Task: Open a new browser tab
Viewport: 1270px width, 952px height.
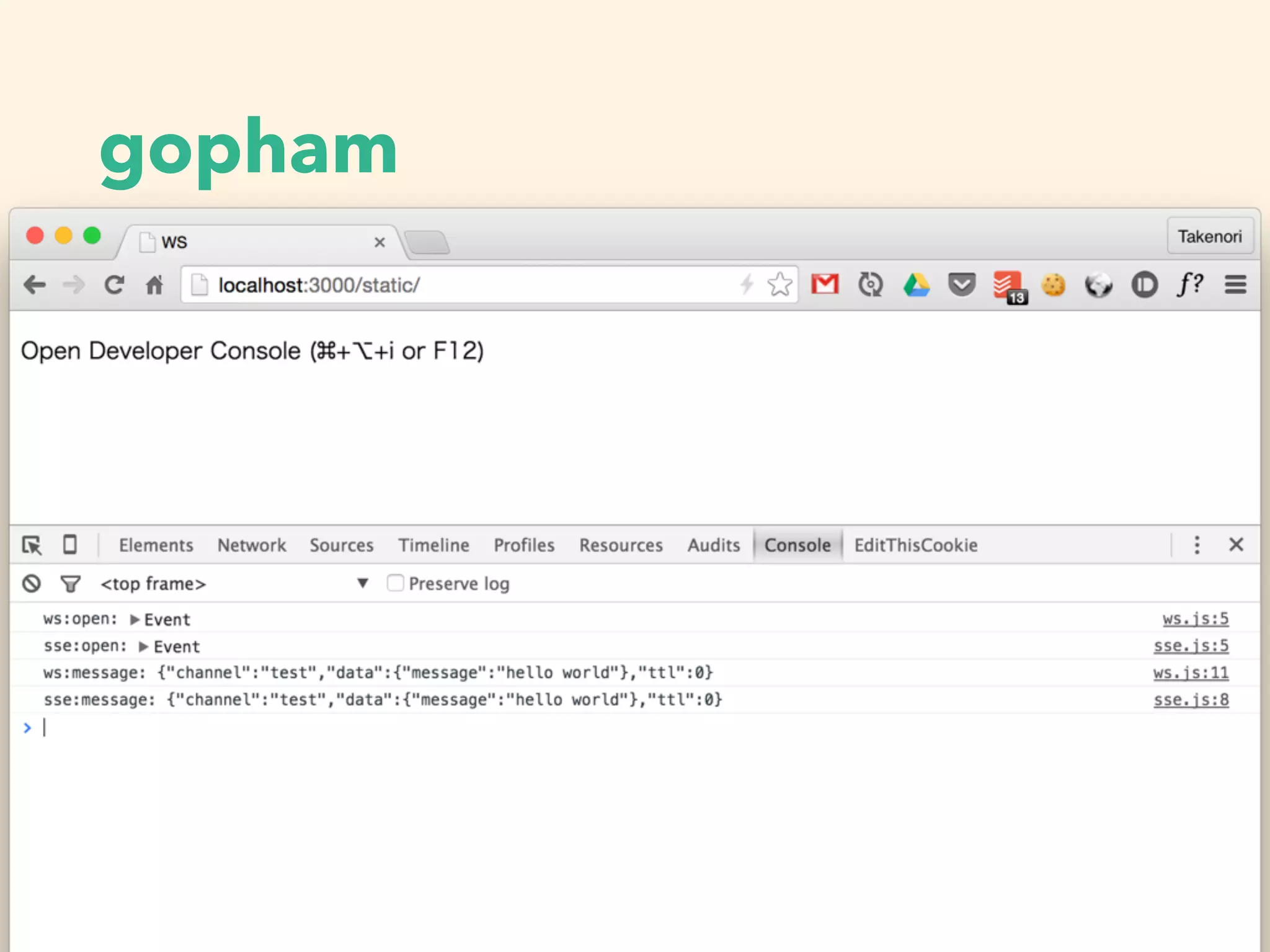Action: [x=427, y=242]
